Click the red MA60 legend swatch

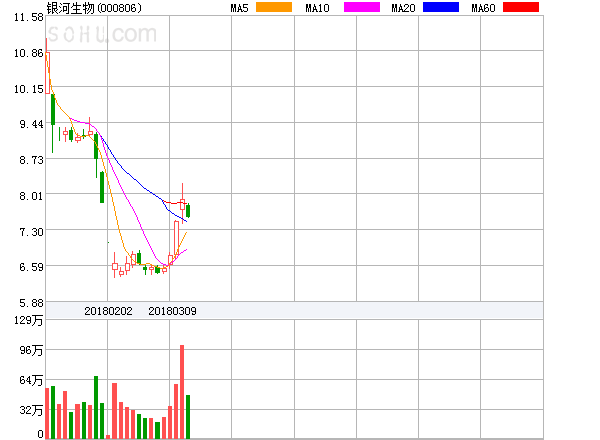tap(521, 7)
